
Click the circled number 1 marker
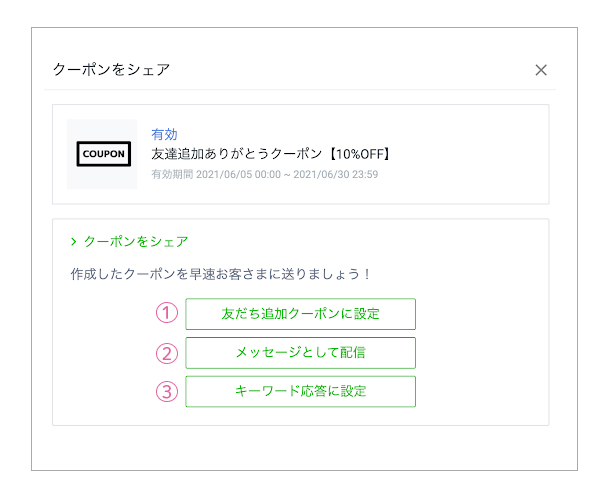[x=167, y=313]
